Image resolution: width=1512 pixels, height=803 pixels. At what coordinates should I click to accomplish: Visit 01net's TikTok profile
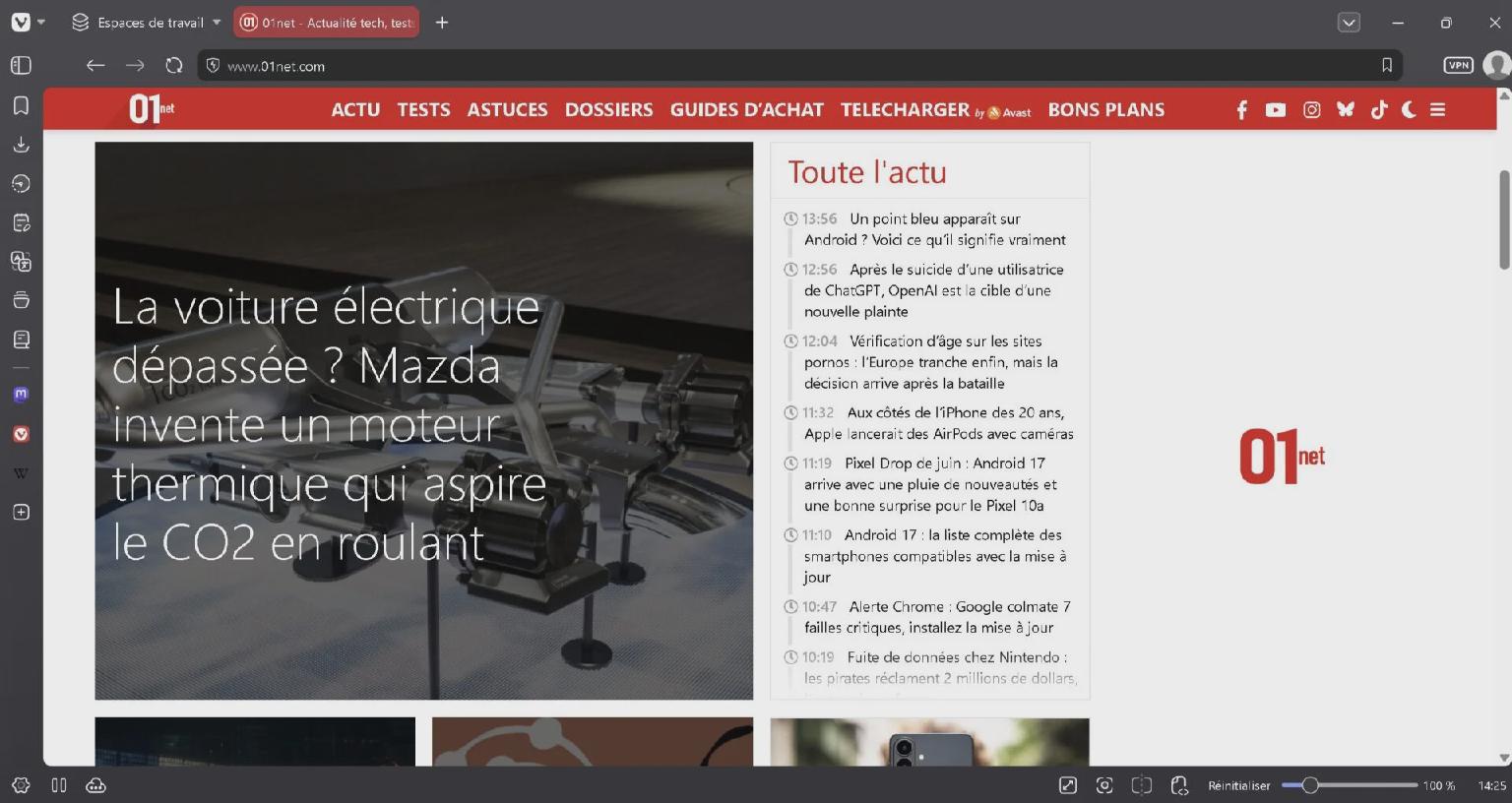click(1379, 110)
